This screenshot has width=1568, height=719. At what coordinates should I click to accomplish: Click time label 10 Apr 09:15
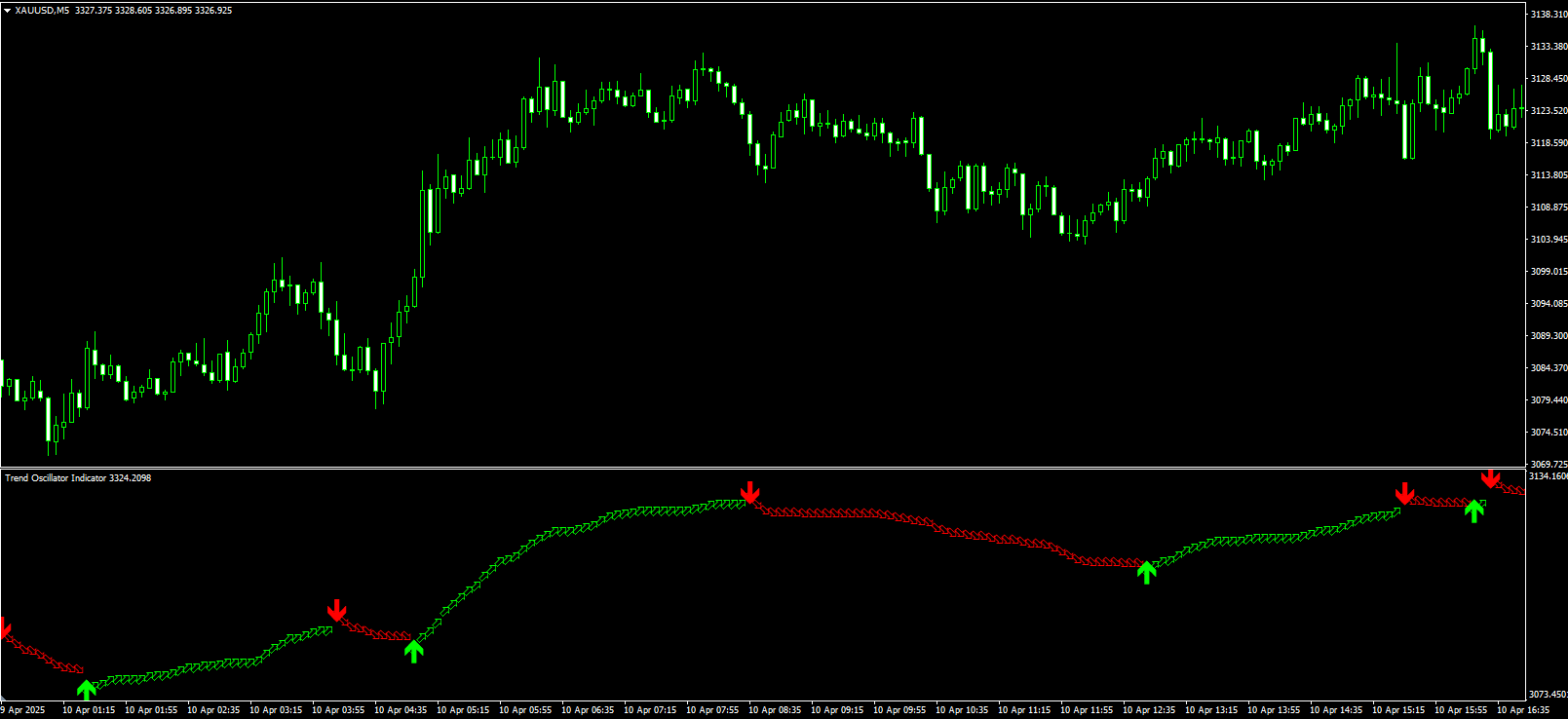pos(837,710)
